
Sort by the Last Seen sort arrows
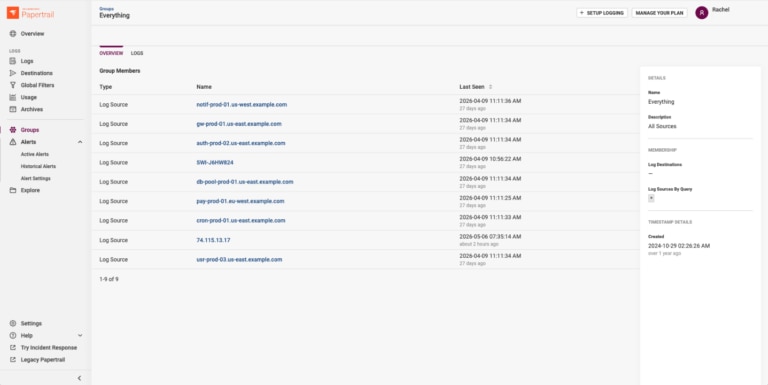[x=490, y=87]
